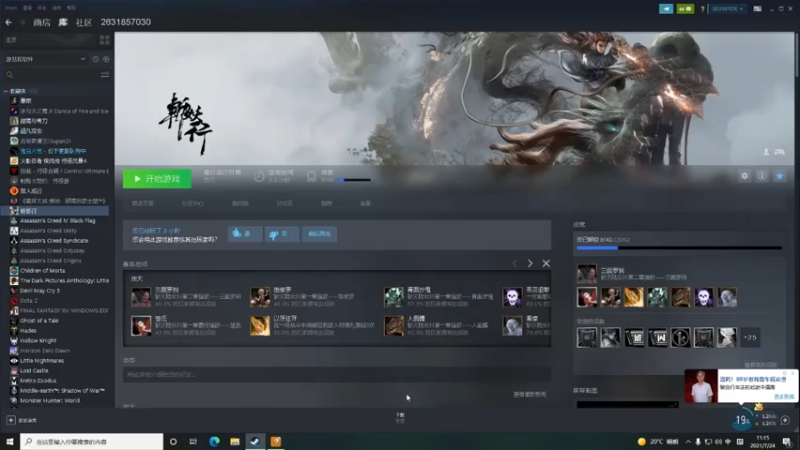Select Dota 2 in library

click(29, 301)
